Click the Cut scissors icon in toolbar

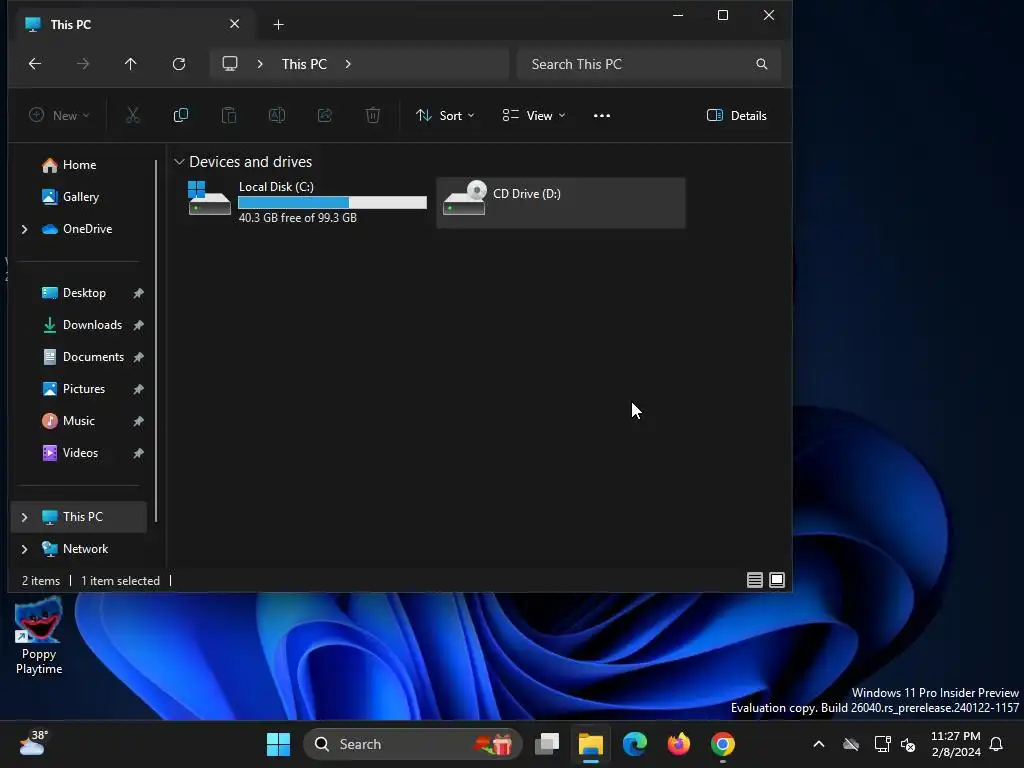(133, 116)
